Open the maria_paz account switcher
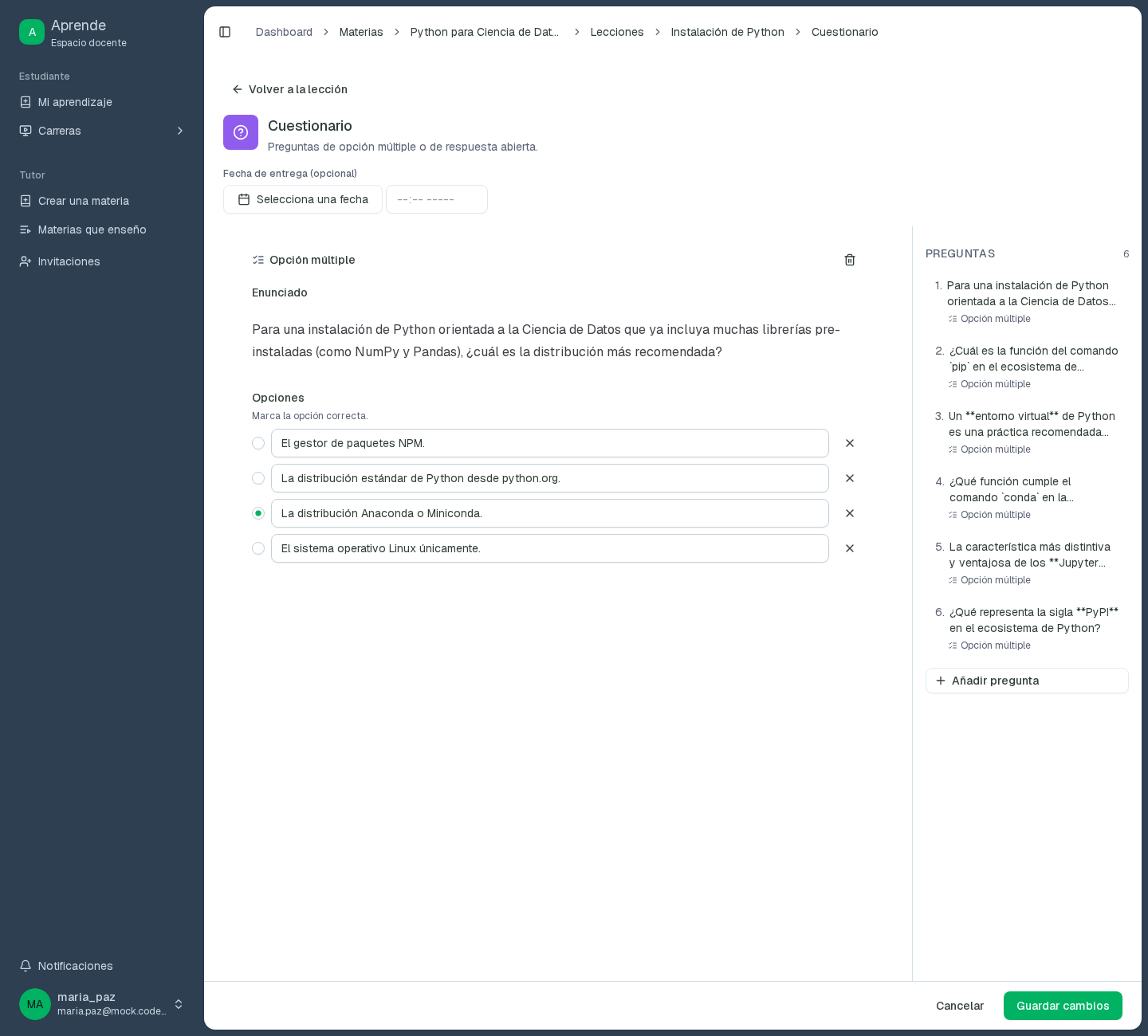 tap(102, 1004)
